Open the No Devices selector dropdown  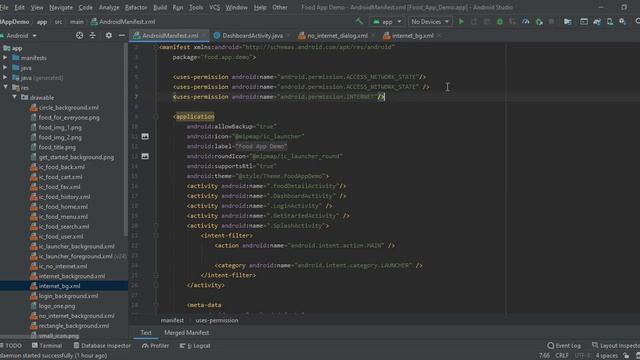point(430,22)
